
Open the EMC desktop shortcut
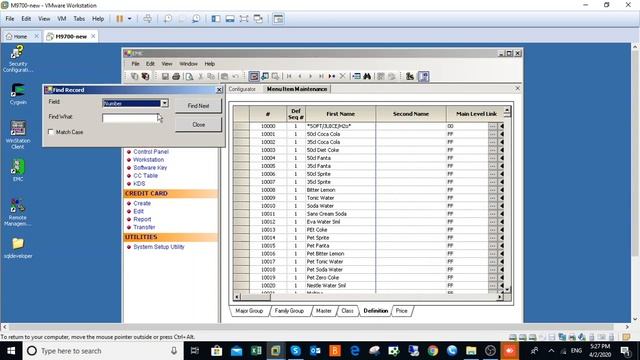click(x=18, y=170)
